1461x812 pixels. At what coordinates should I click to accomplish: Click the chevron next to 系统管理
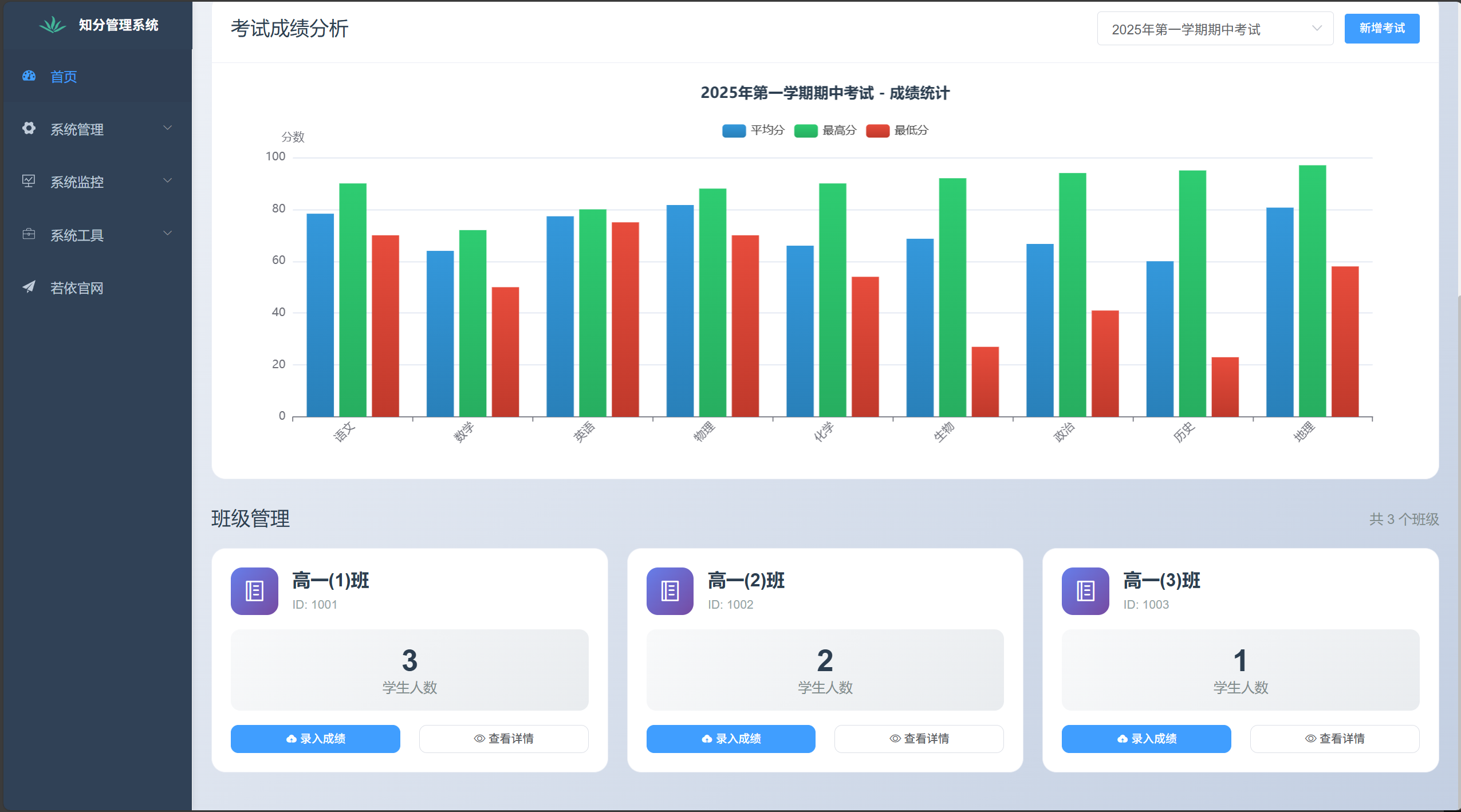click(x=168, y=128)
